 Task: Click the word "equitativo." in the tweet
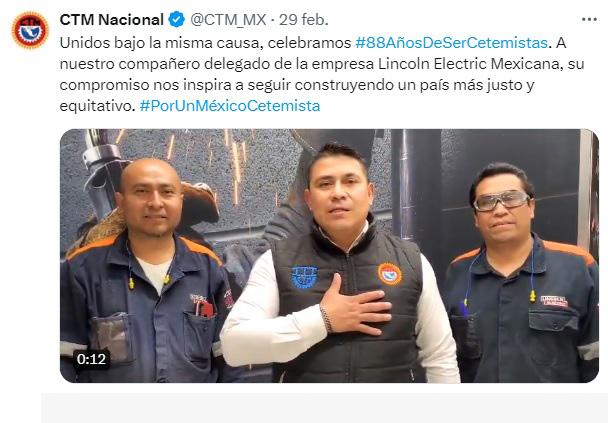coord(97,105)
